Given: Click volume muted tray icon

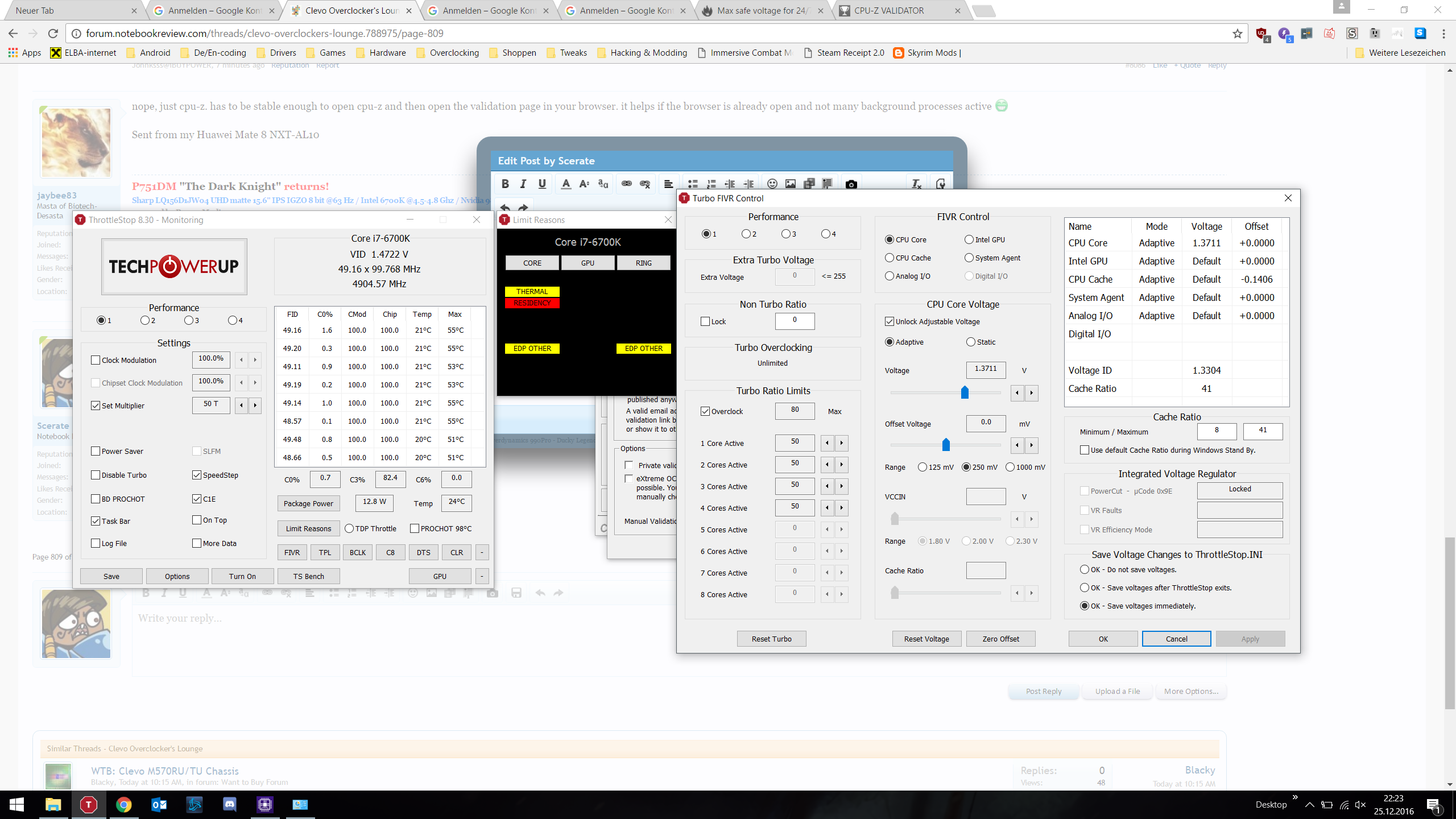Looking at the screenshot, I should (1360, 805).
